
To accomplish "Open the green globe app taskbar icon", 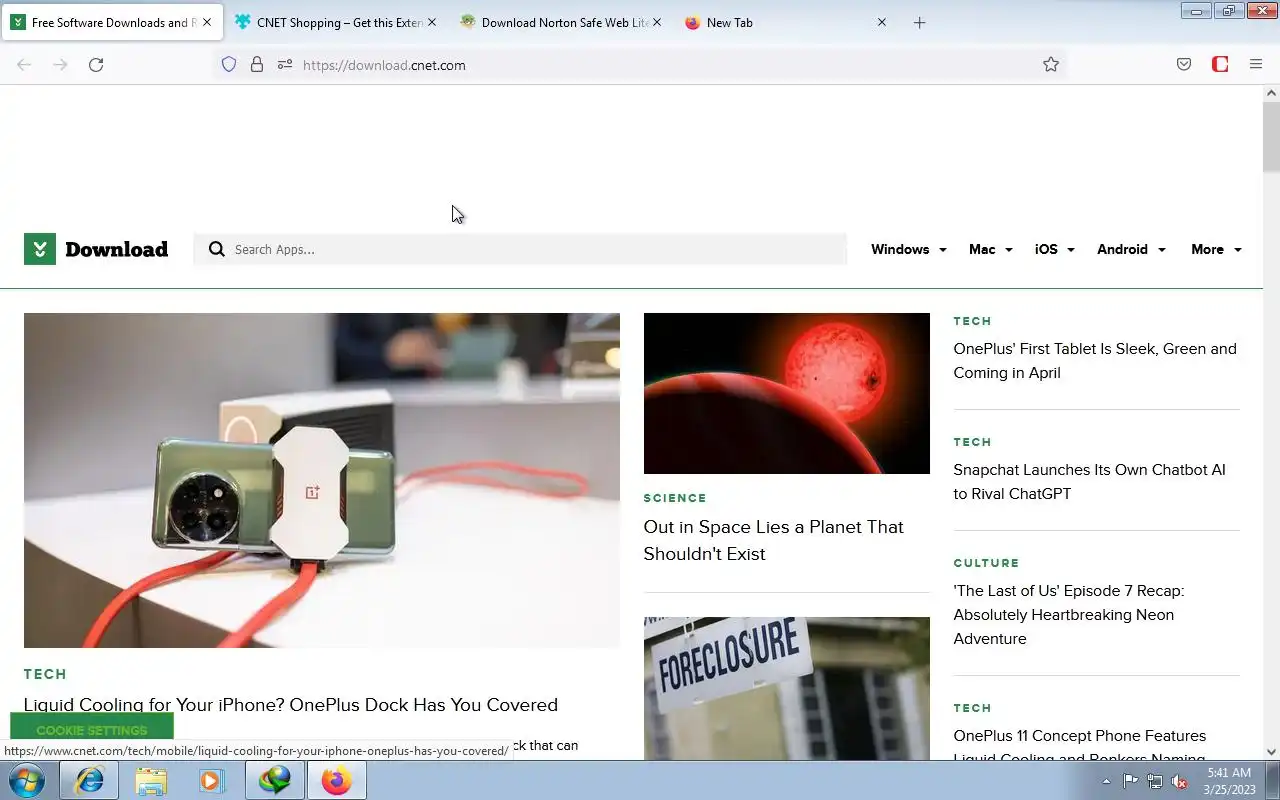I will (275, 780).
